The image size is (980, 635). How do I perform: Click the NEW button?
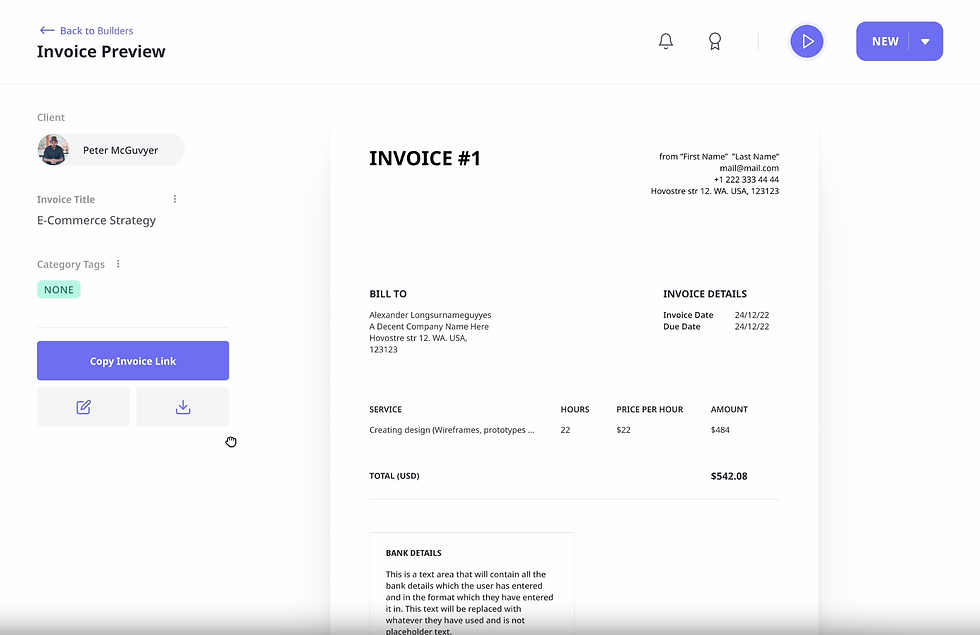click(885, 41)
